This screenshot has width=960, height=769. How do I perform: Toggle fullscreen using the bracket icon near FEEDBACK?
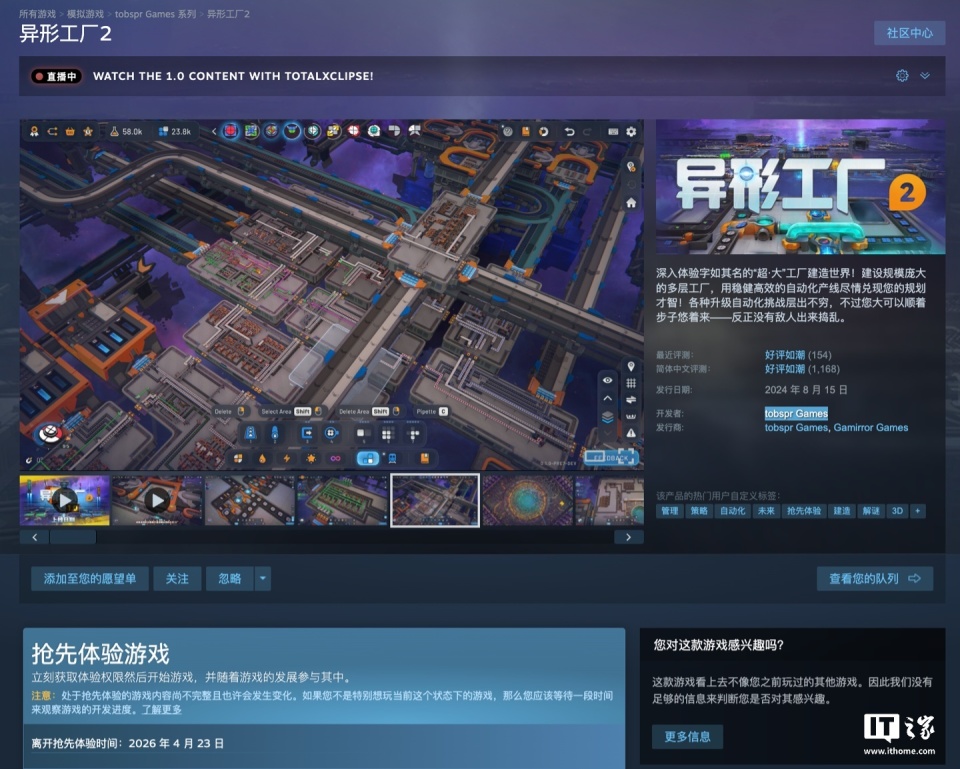[x=627, y=455]
